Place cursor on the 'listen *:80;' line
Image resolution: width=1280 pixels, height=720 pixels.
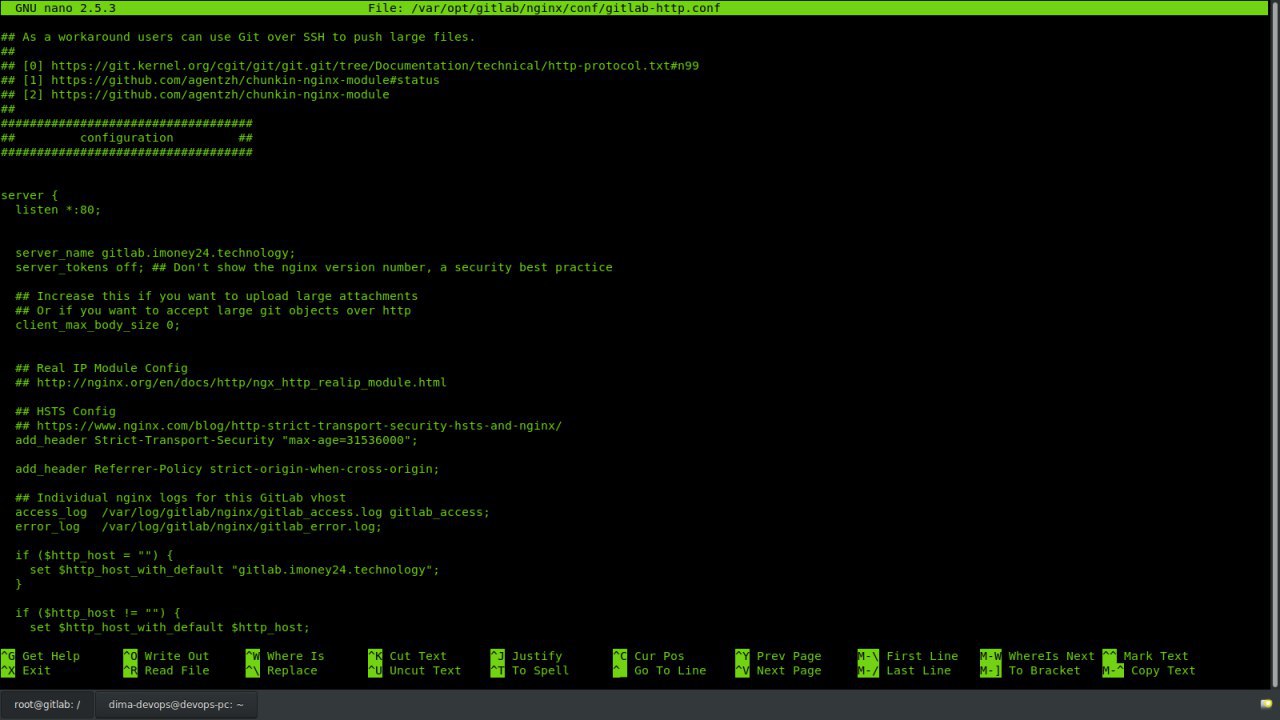pos(58,210)
